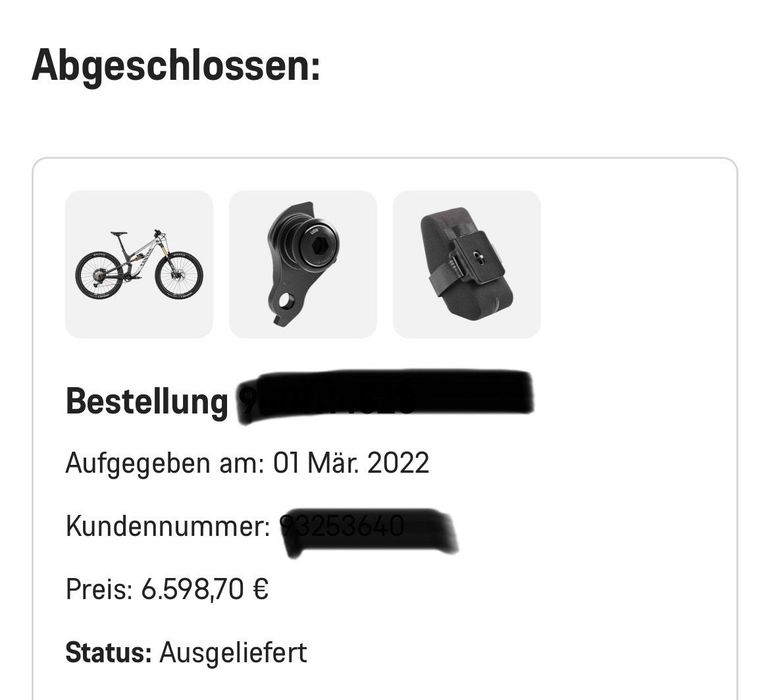770x700 pixels.
Task: Open the derailleur hanger product thumbnail
Action: pos(303,264)
